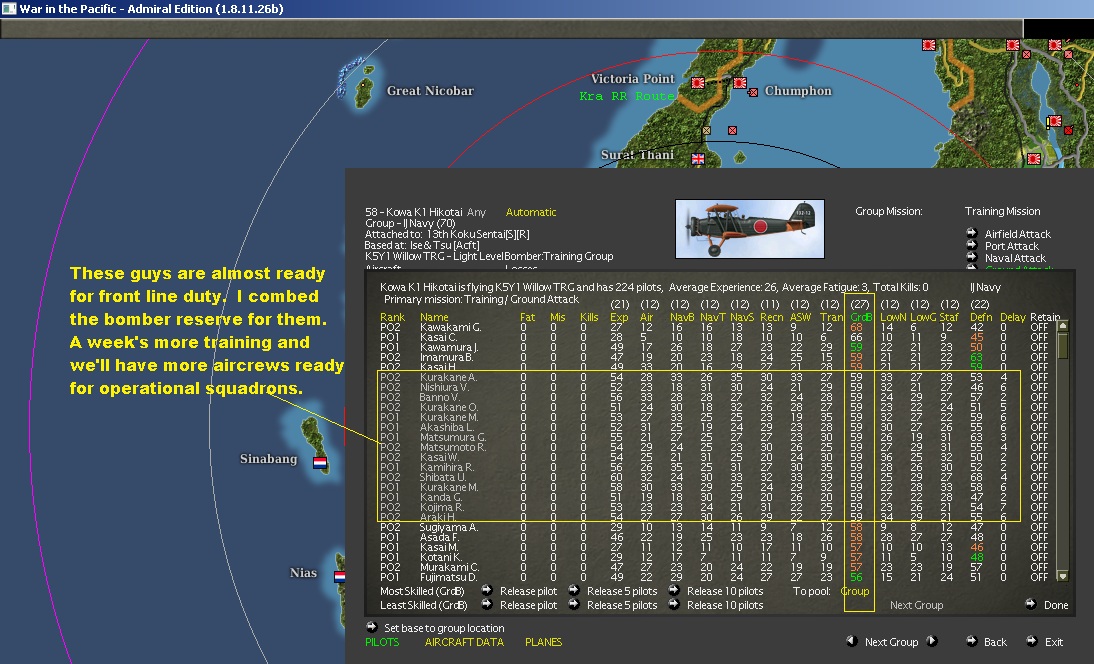Click the pilot list scrollbar thumb
This screenshot has height=664, width=1094.
tap(1063, 345)
